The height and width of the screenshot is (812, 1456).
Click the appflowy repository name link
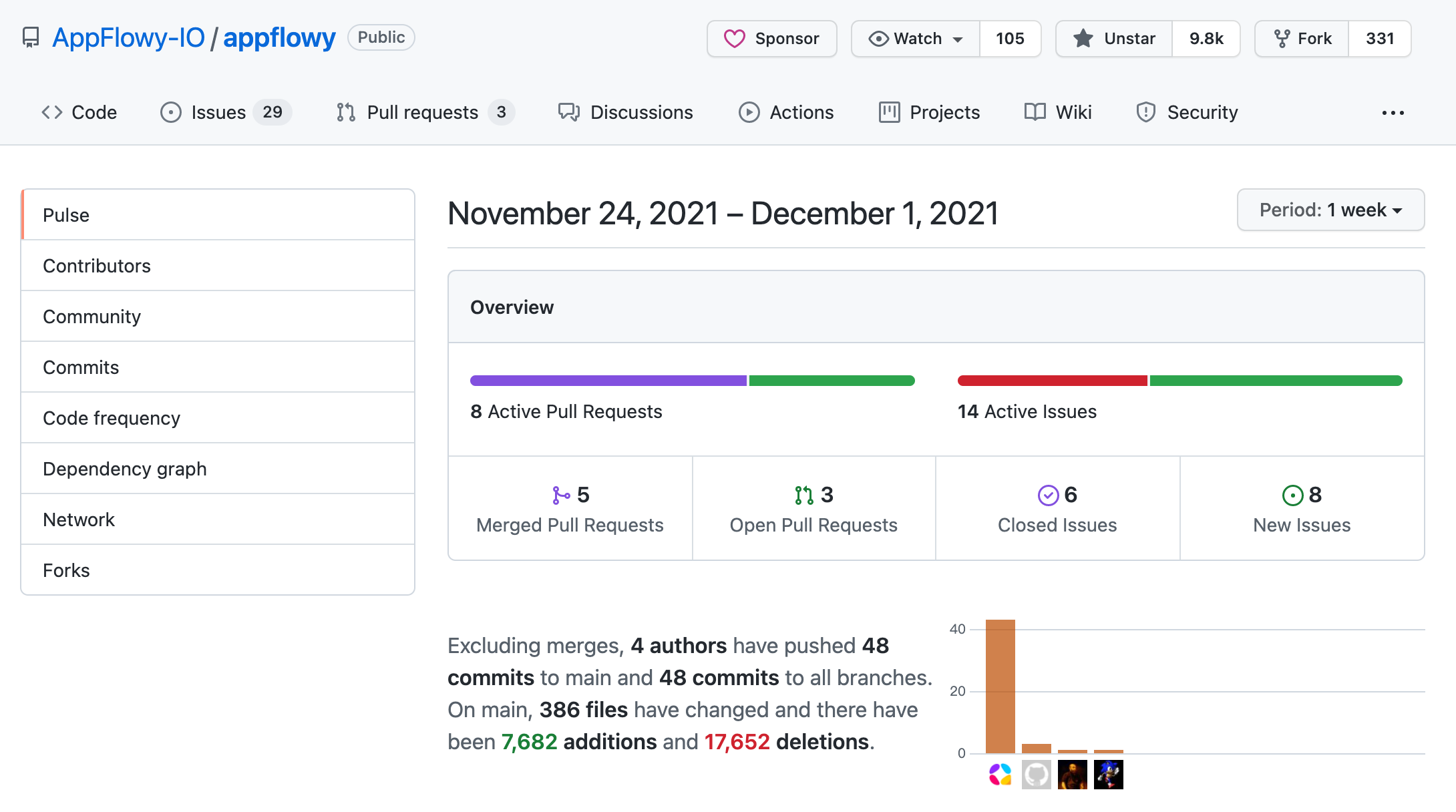[279, 37]
